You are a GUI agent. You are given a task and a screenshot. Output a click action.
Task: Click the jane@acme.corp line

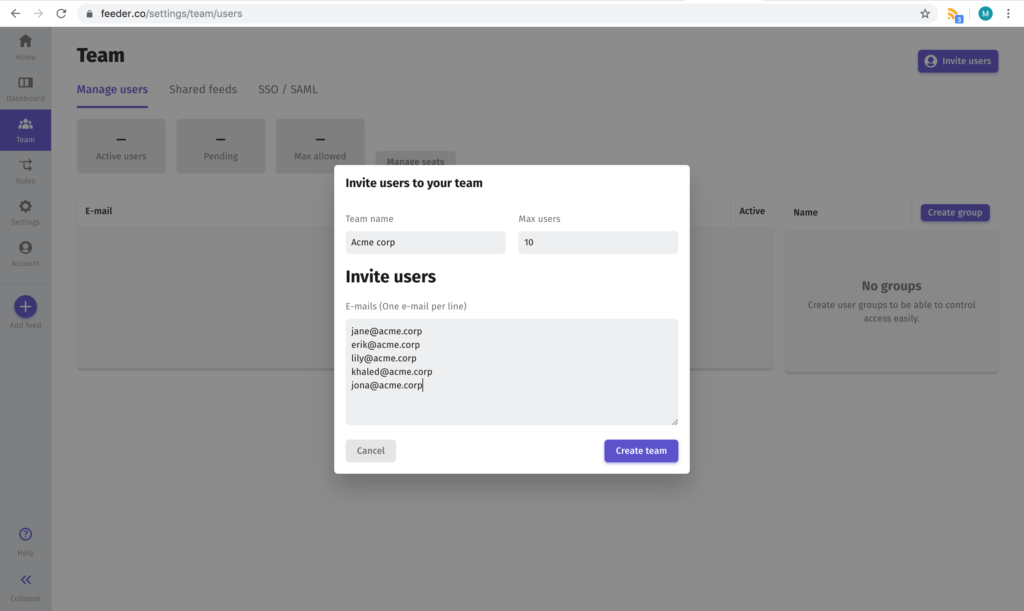pos(387,331)
